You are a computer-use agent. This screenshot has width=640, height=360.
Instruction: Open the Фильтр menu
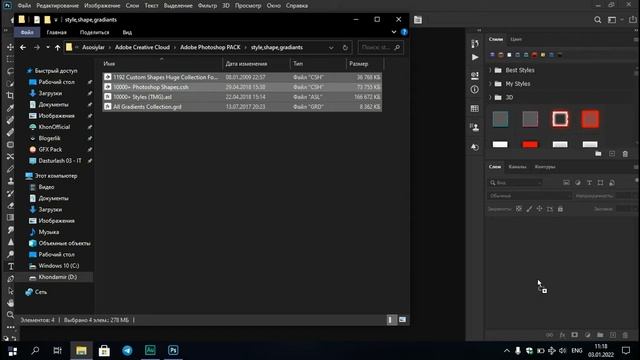point(207,6)
